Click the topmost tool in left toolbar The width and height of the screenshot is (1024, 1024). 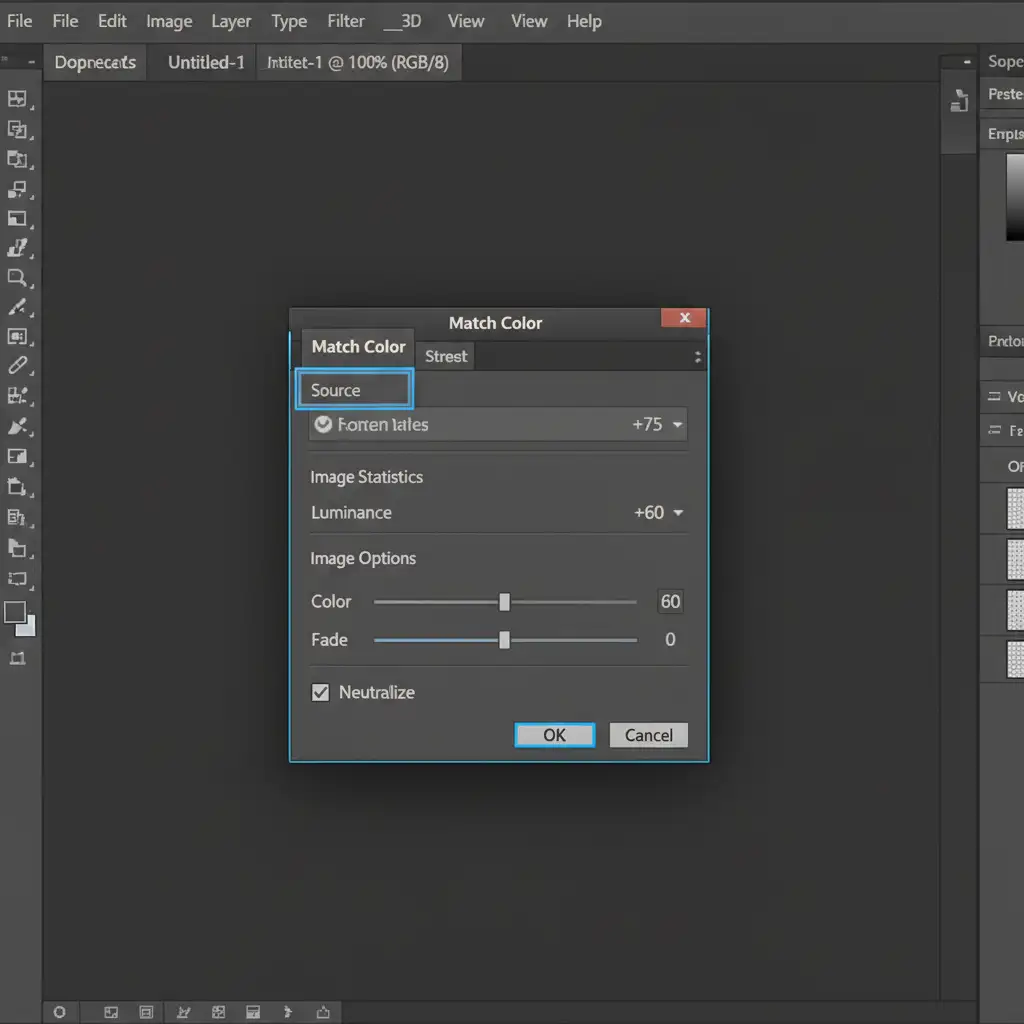point(17,99)
